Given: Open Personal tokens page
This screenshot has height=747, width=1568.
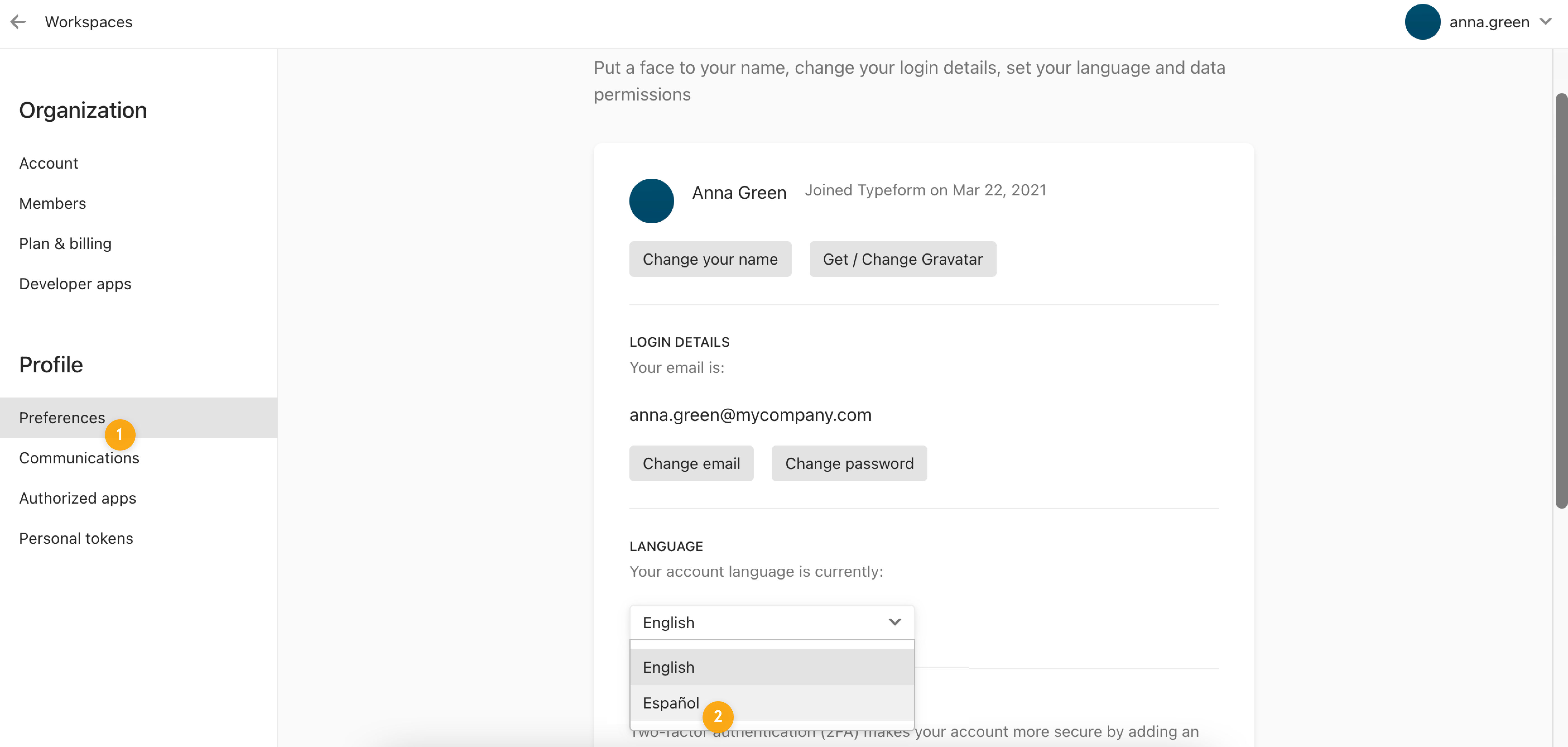Looking at the screenshot, I should (76, 538).
